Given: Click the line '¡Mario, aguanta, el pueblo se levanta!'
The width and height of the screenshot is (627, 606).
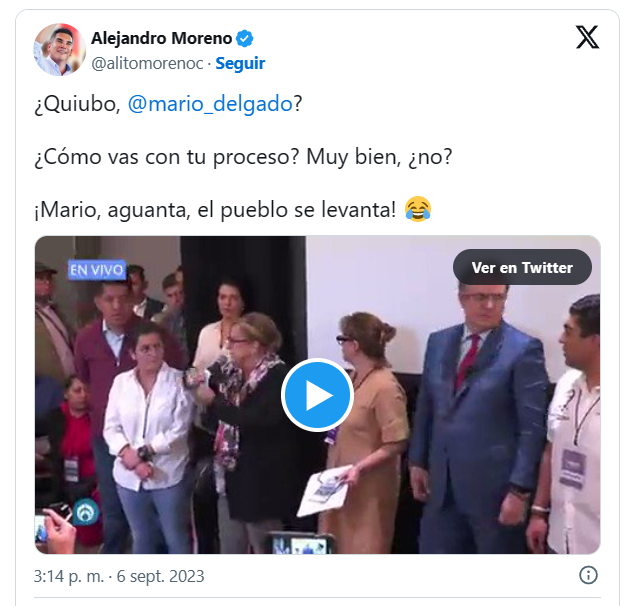Looking at the screenshot, I should click(x=215, y=210).
